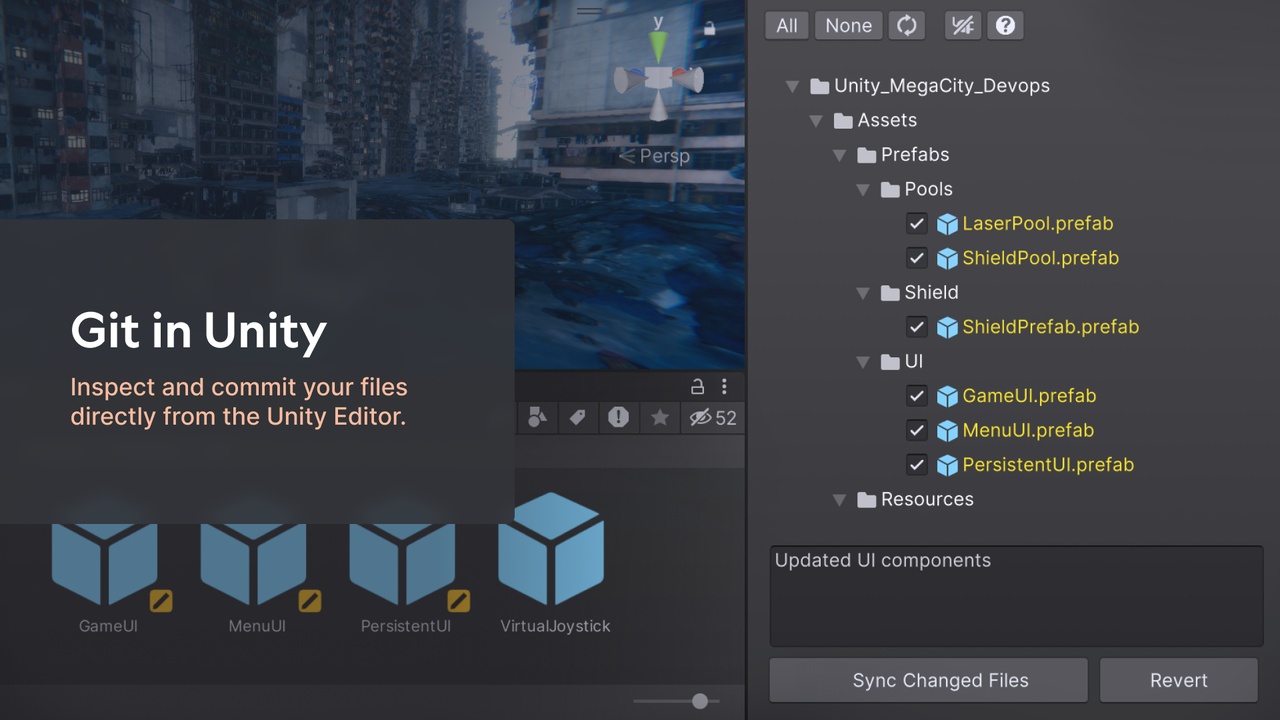Select LaserPool.prefab file name
This screenshot has width=1280, height=720.
pyautogui.click(x=1037, y=224)
